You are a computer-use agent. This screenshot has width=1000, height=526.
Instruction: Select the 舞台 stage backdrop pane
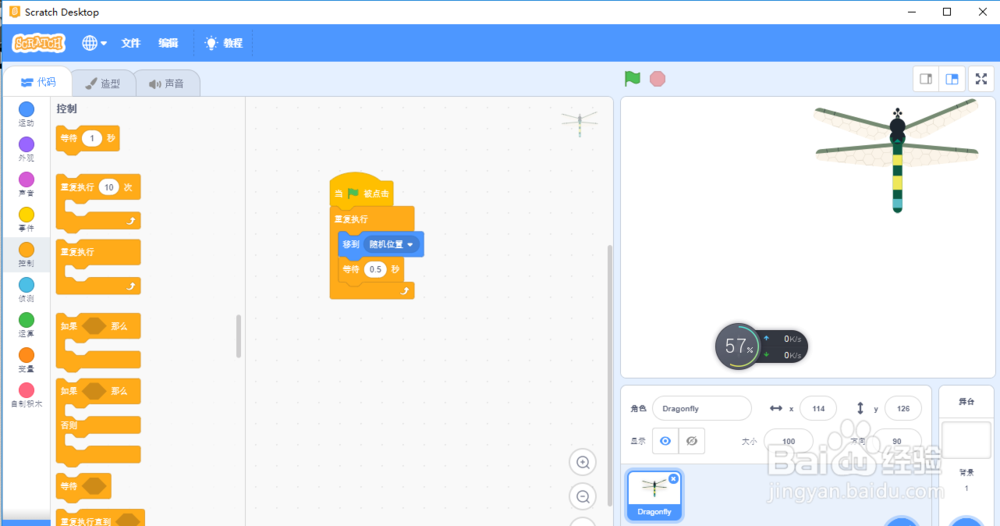966,455
